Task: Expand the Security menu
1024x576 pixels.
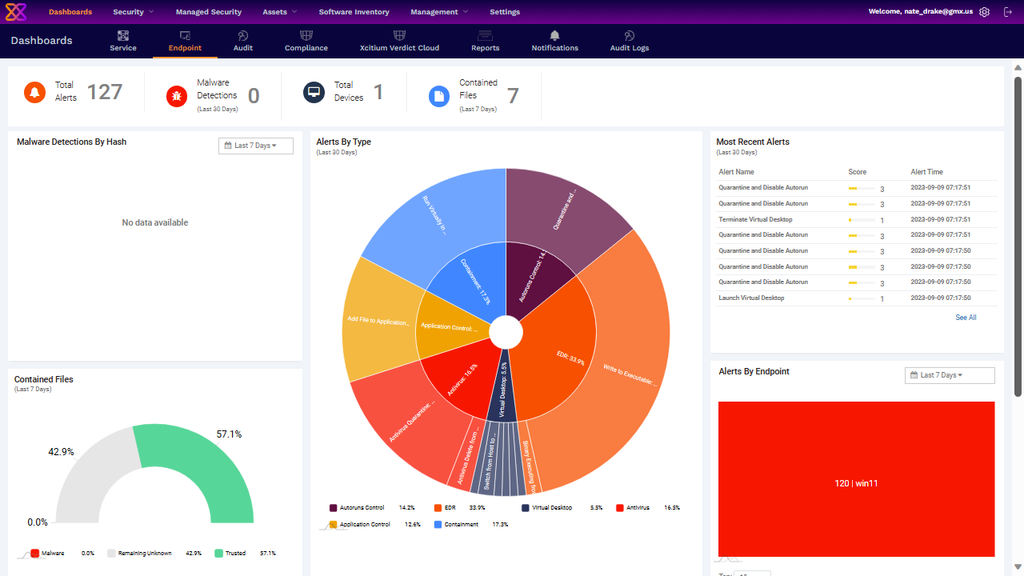Action: tap(133, 12)
